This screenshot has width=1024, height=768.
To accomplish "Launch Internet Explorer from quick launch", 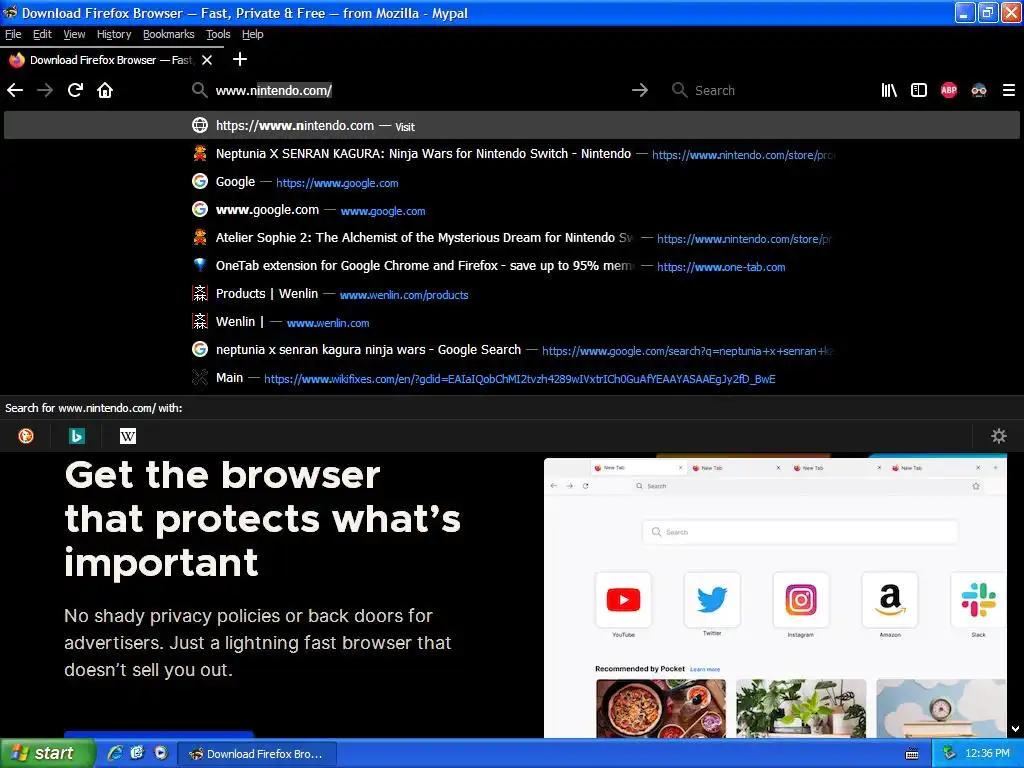I will point(115,753).
